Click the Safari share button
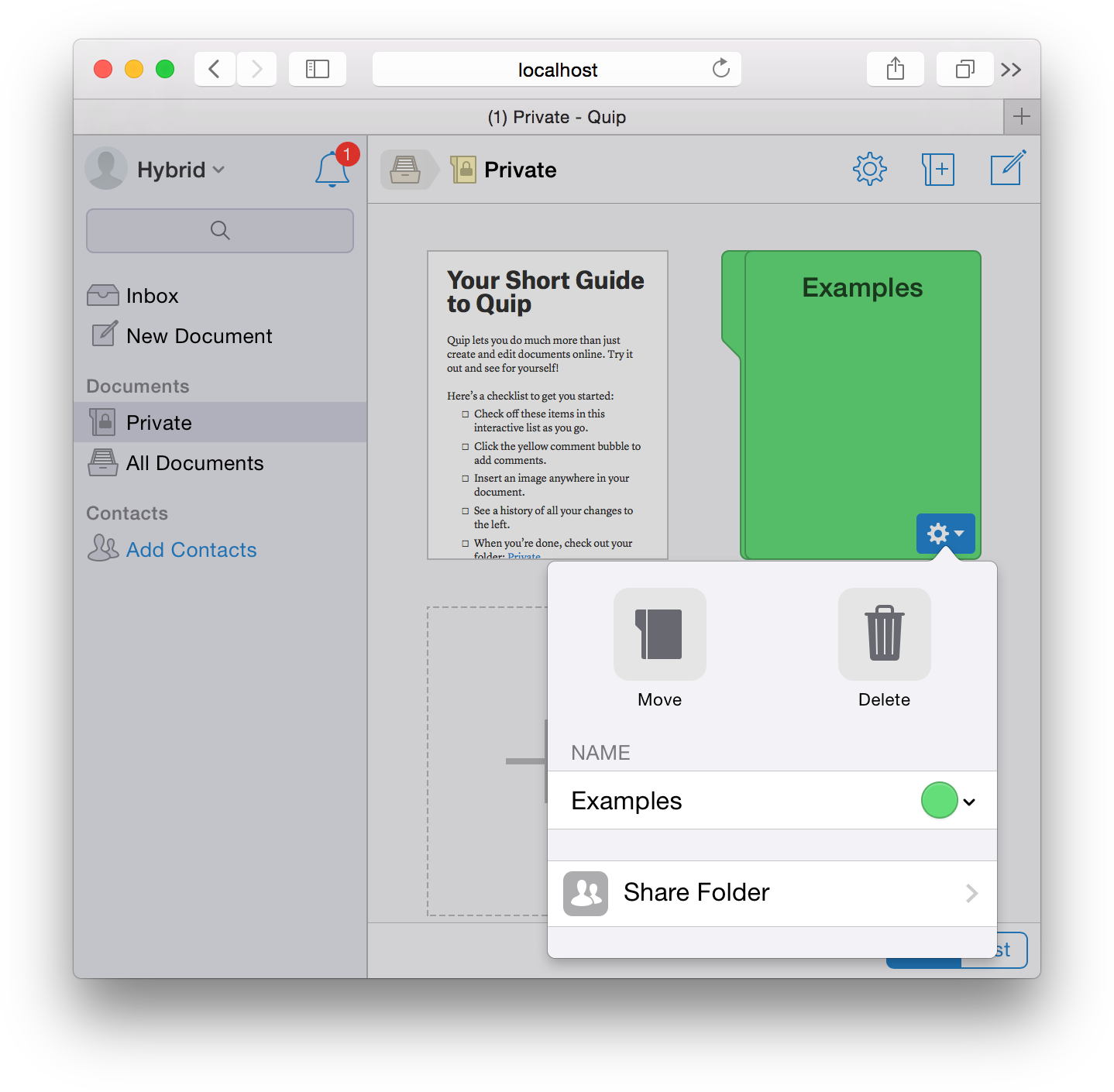1114x1092 pixels. (895, 70)
